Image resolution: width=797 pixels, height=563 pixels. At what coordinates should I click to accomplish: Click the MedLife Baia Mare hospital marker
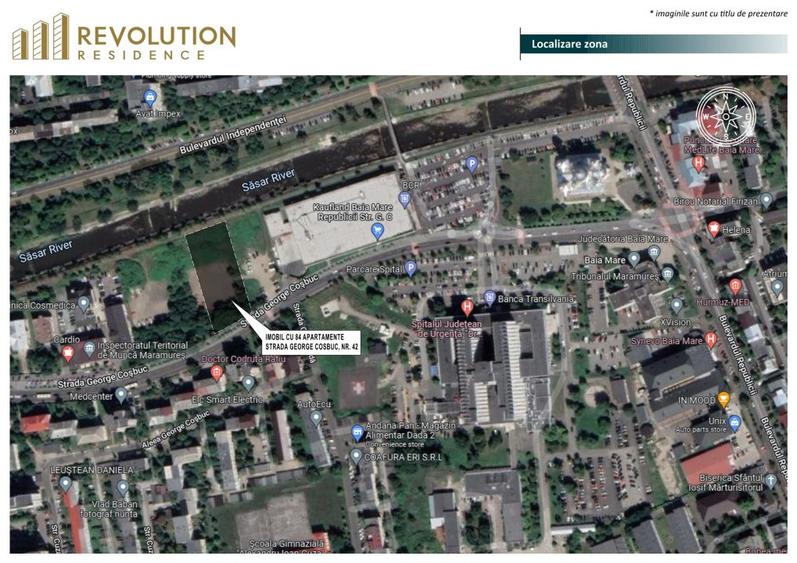click(x=698, y=164)
